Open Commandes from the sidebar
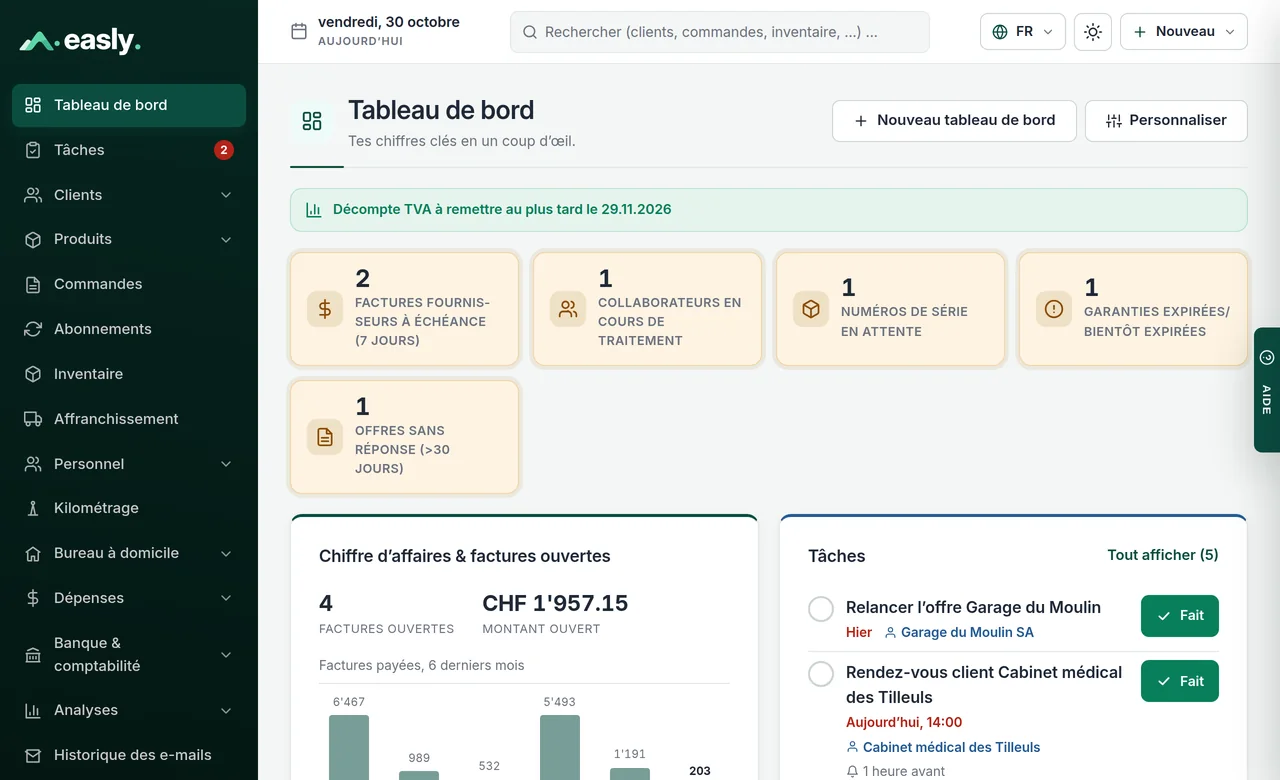This screenshot has width=1280, height=780. pyautogui.click(x=129, y=284)
